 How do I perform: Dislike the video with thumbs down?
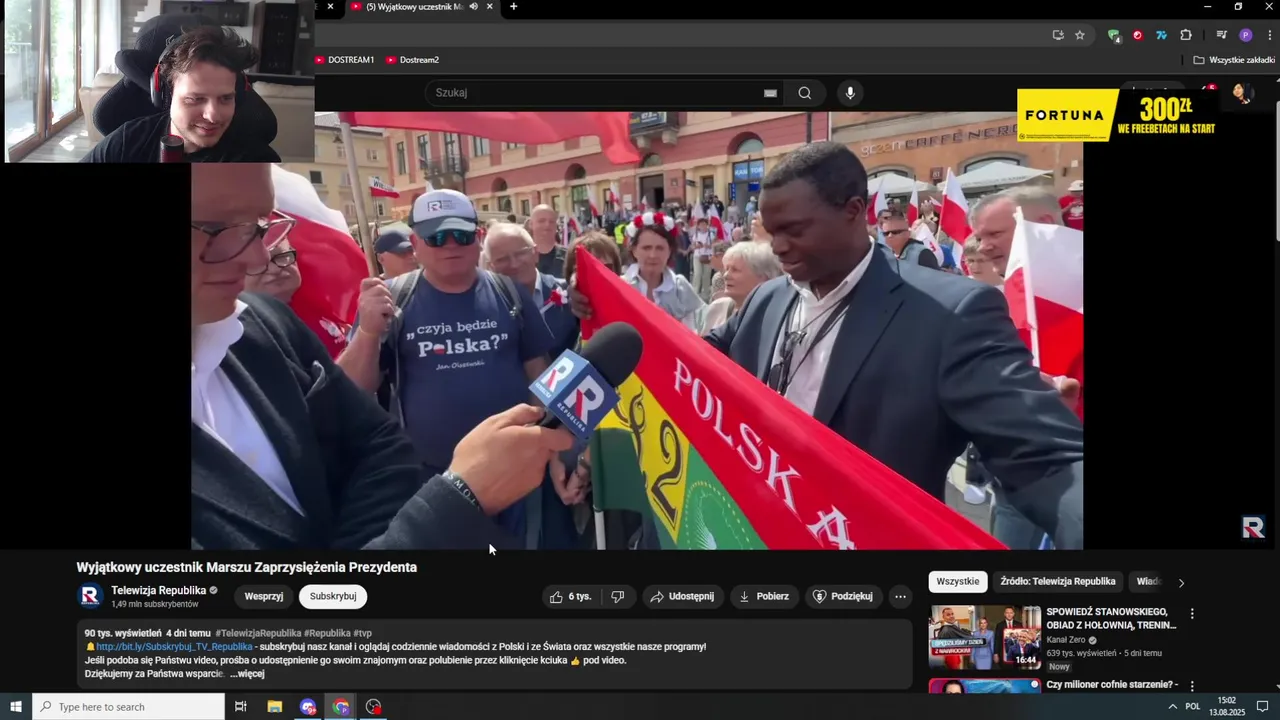pos(618,596)
